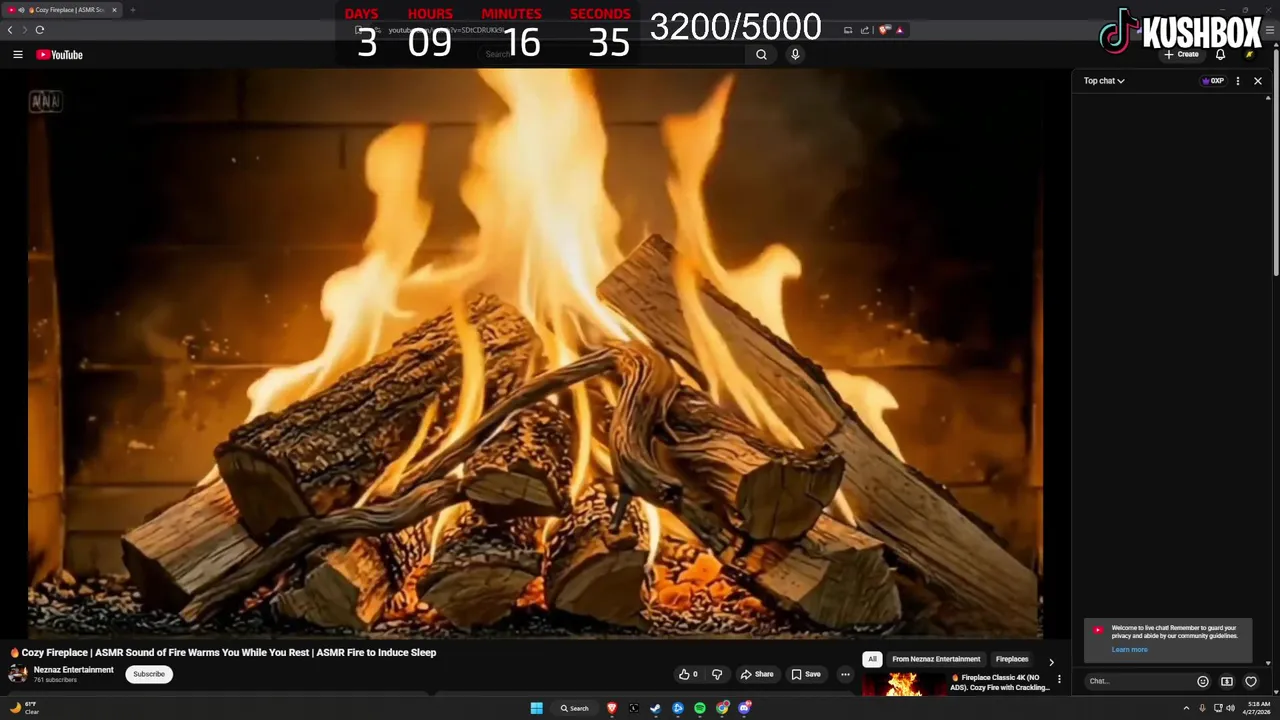Click the fireplace video player
The height and width of the screenshot is (720, 1280).
pyautogui.click(x=535, y=353)
